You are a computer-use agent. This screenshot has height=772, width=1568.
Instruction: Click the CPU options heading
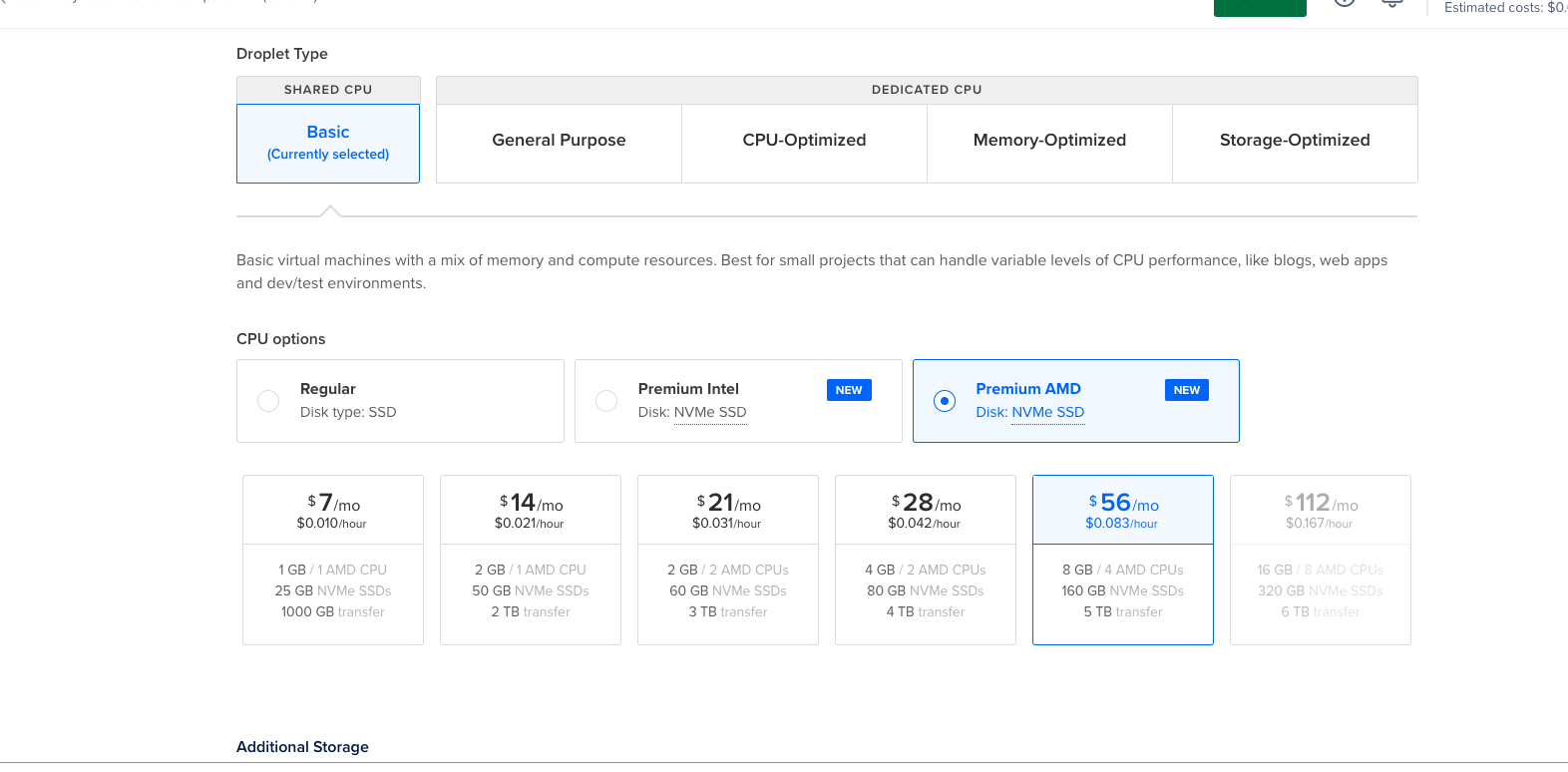tap(281, 339)
